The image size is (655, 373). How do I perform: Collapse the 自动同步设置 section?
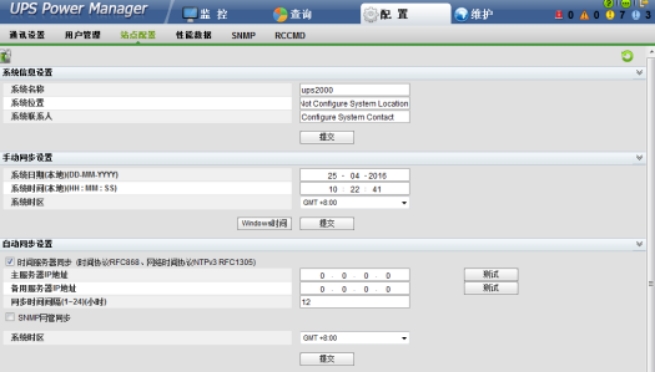pos(639,244)
